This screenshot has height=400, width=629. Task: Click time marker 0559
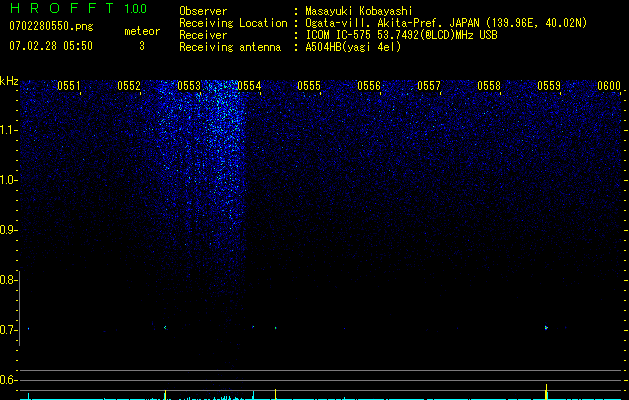[549, 86]
